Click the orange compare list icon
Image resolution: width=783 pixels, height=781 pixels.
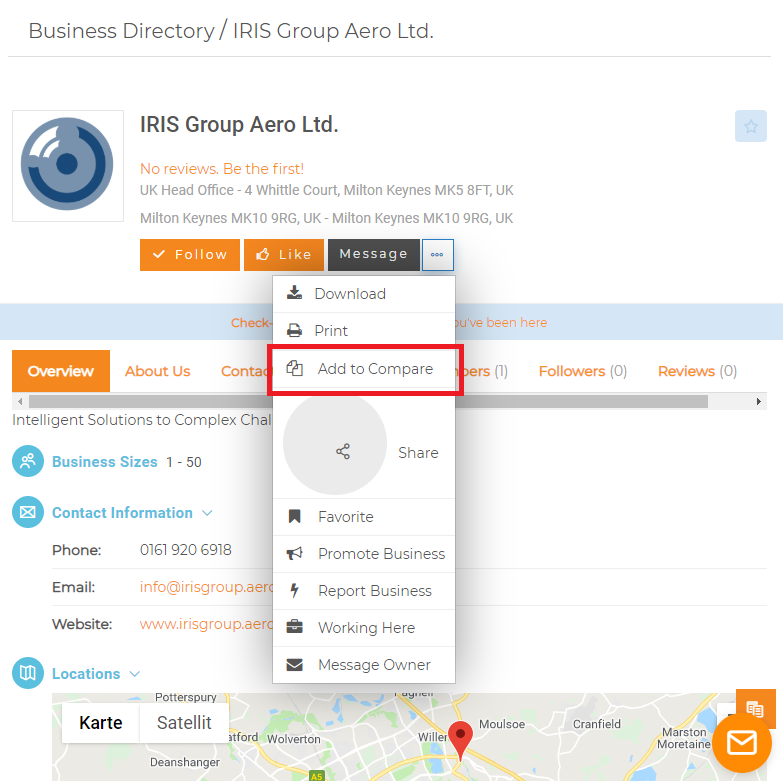[755, 708]
